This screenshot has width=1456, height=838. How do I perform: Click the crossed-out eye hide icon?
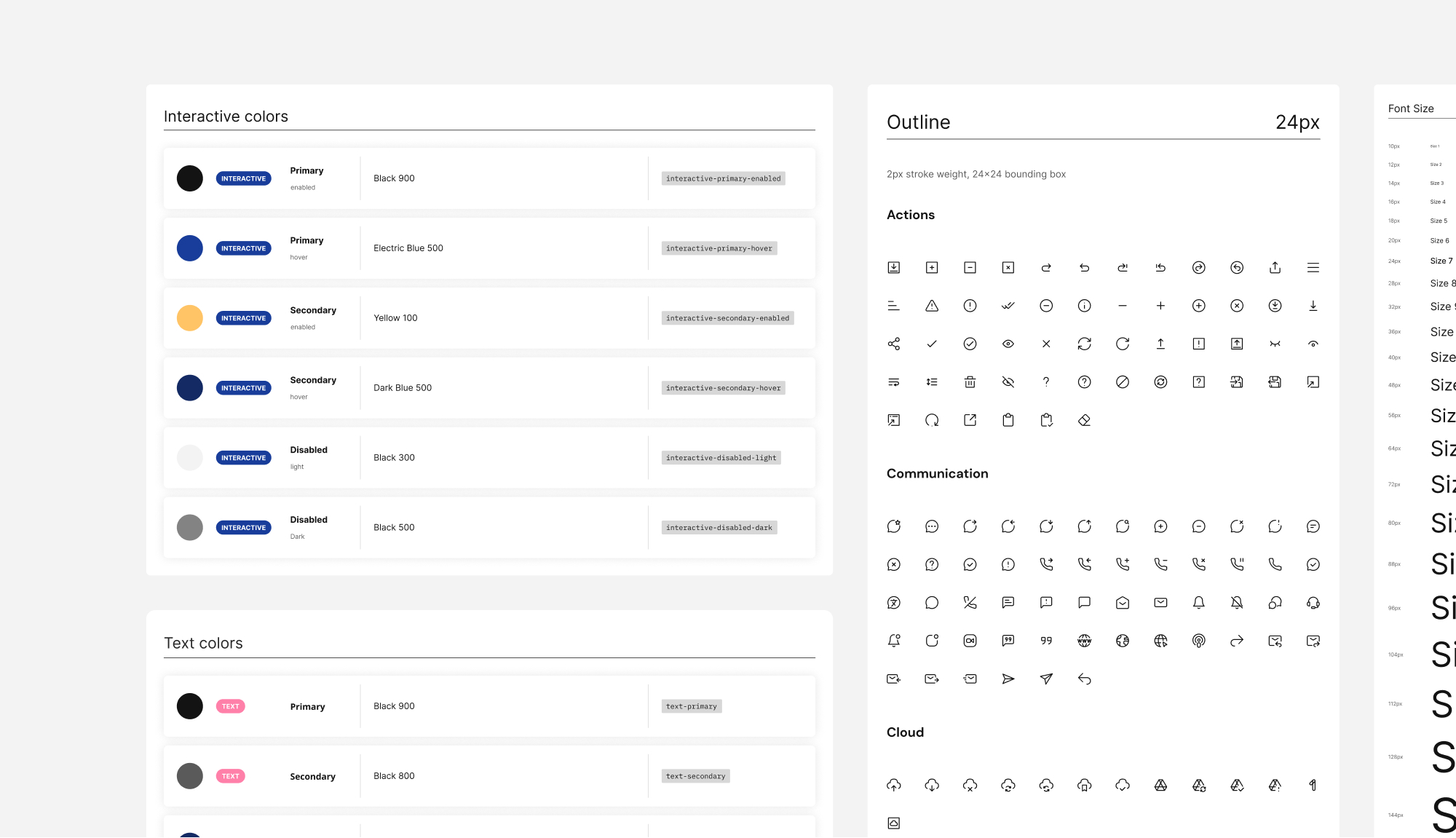pyautogui.click(x=1008, y=382)
